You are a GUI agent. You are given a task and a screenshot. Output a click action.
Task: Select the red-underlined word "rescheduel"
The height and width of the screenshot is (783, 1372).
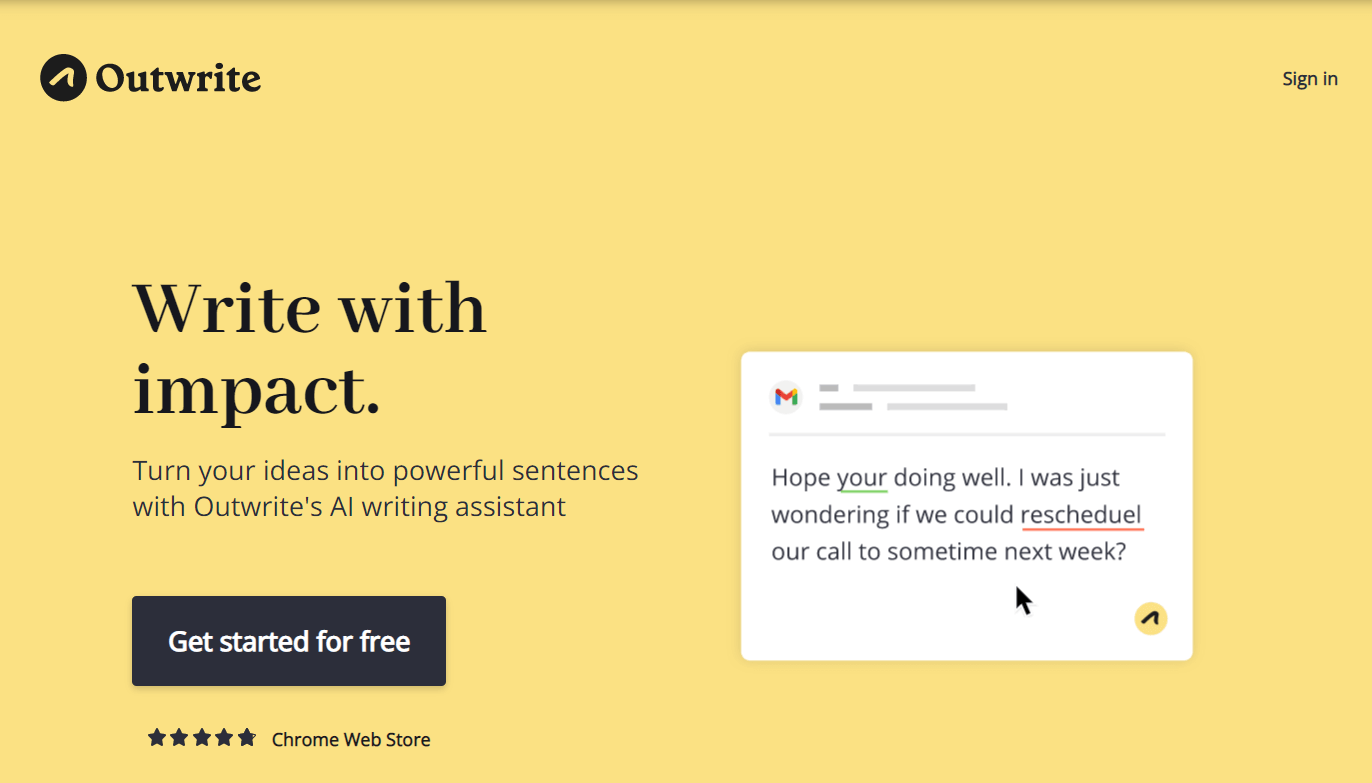[x=1081, y=515]
